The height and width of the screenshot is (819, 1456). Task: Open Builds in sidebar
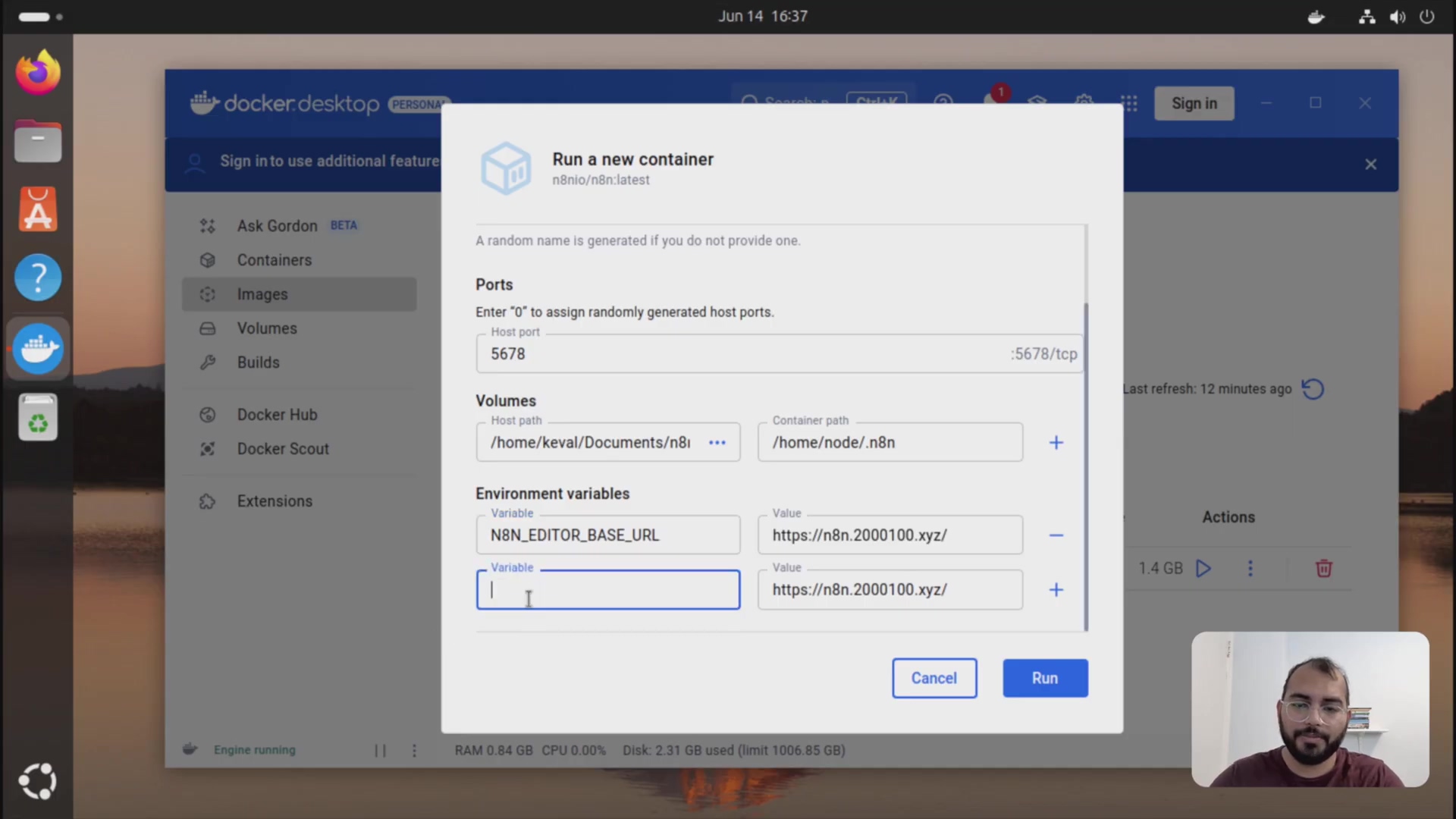[299, 362]
